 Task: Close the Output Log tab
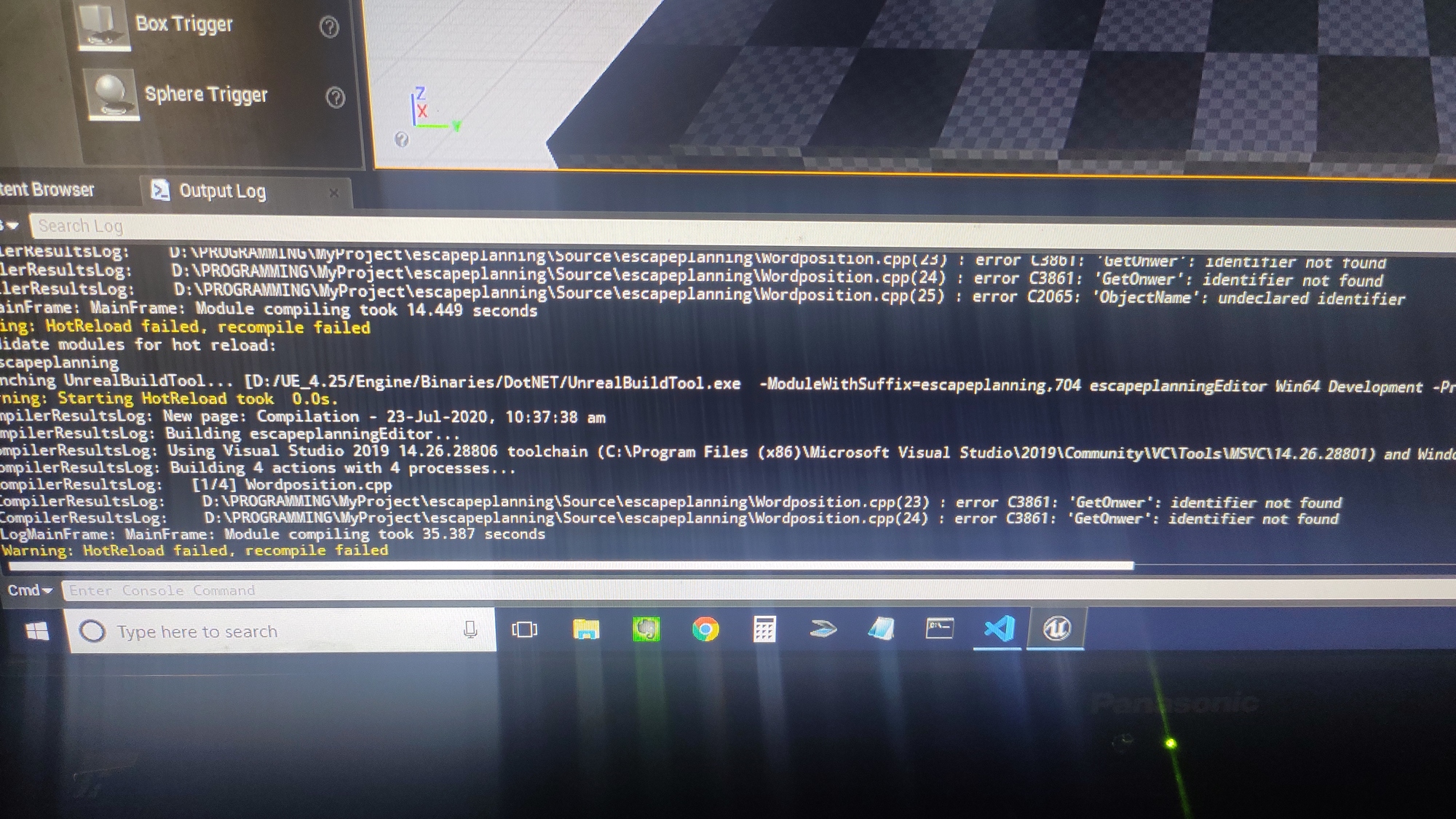click(333, 193)
